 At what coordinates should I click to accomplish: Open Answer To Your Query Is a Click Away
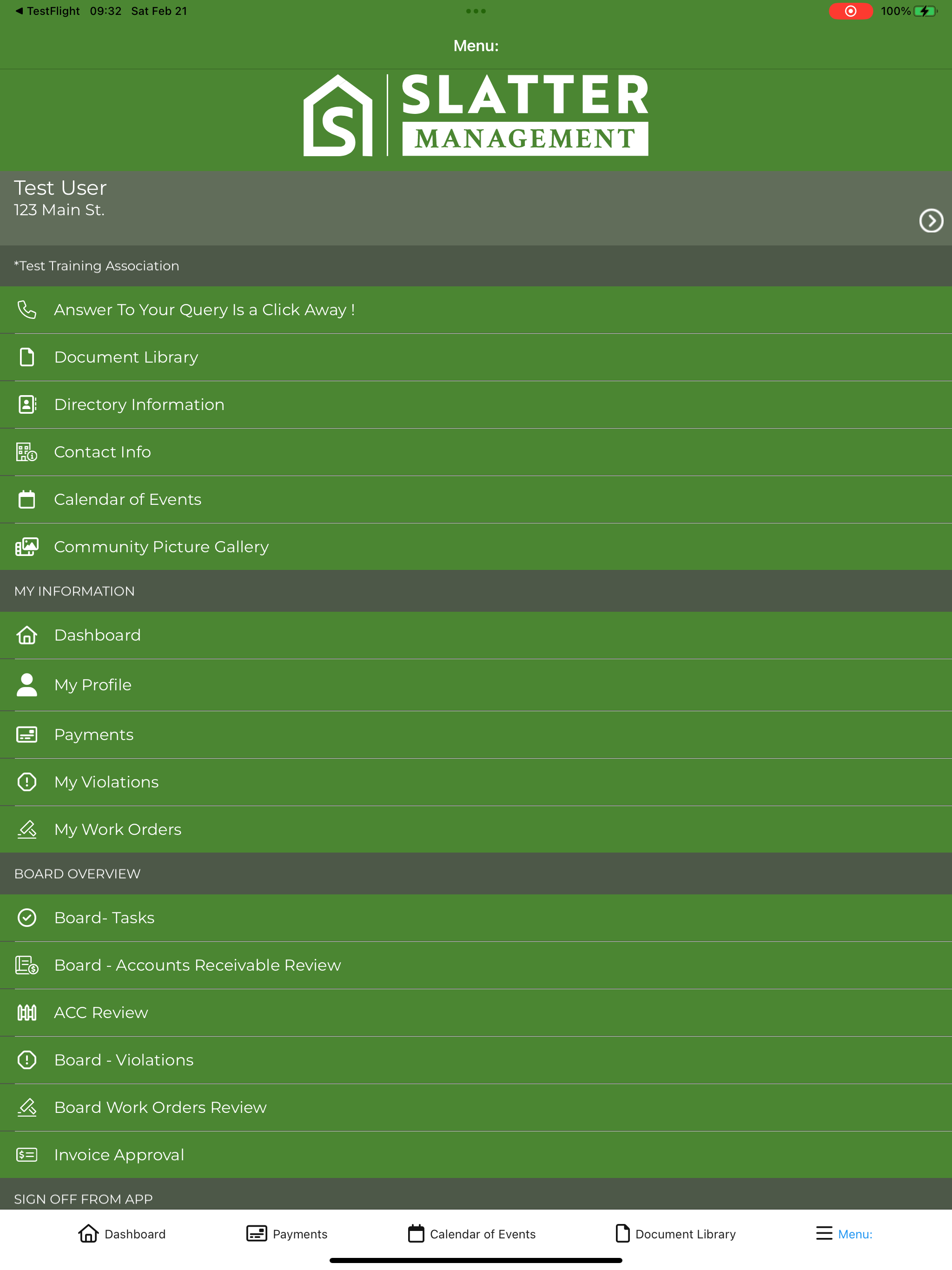click(x=476, y=310)
